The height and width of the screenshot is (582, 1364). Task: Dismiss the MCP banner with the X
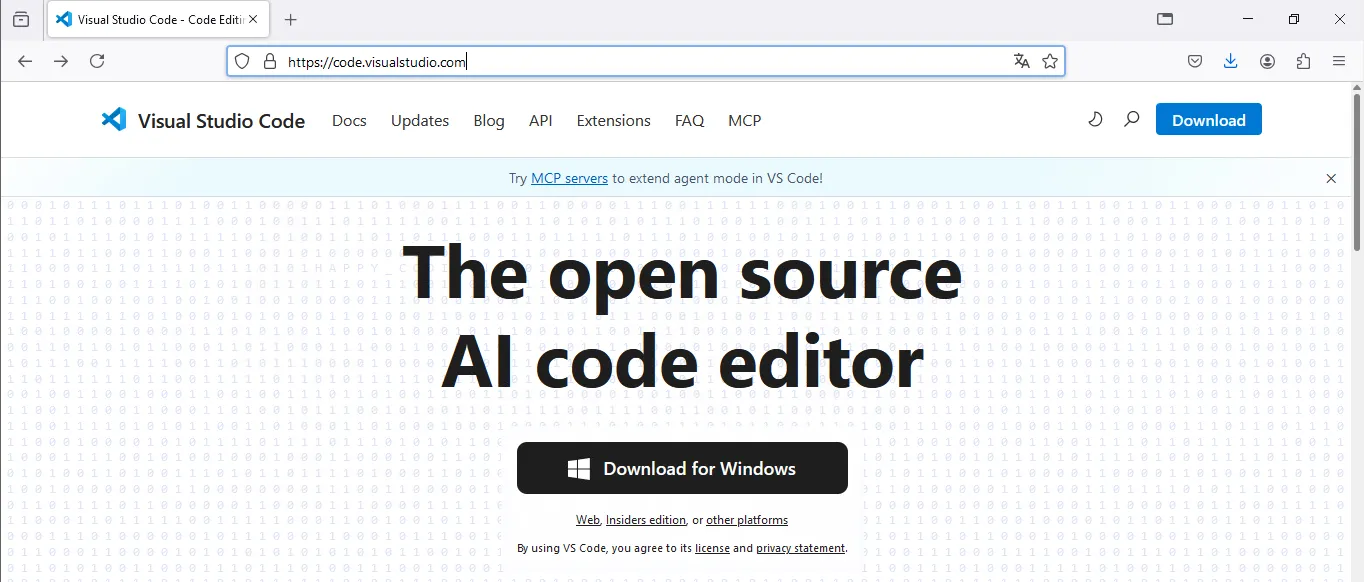pyautogui.click(x=1331, y=178)
